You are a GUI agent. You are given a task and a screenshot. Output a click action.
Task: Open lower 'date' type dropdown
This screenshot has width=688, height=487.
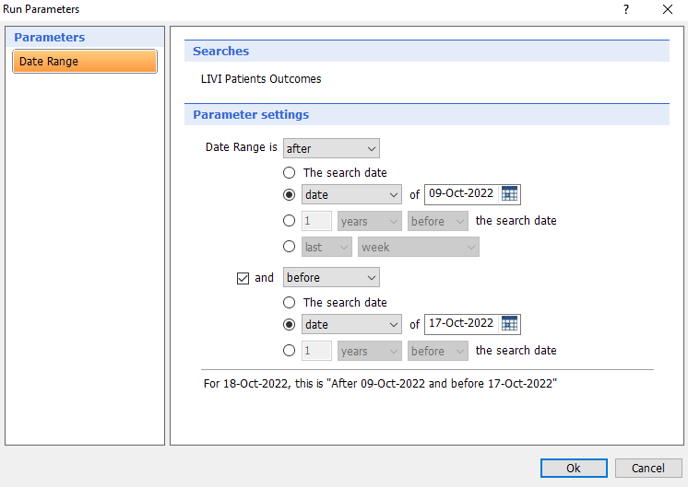pyautogui.click(x=352, y=324)
